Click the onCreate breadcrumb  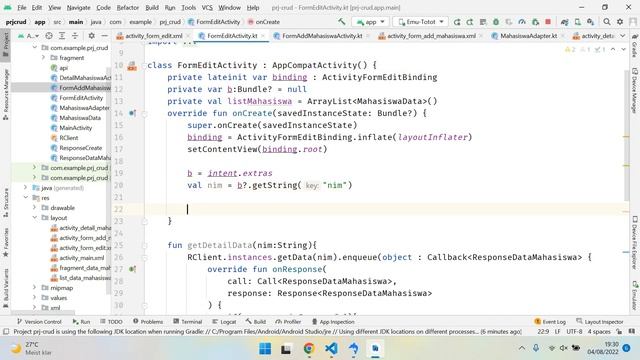[264, 22]
